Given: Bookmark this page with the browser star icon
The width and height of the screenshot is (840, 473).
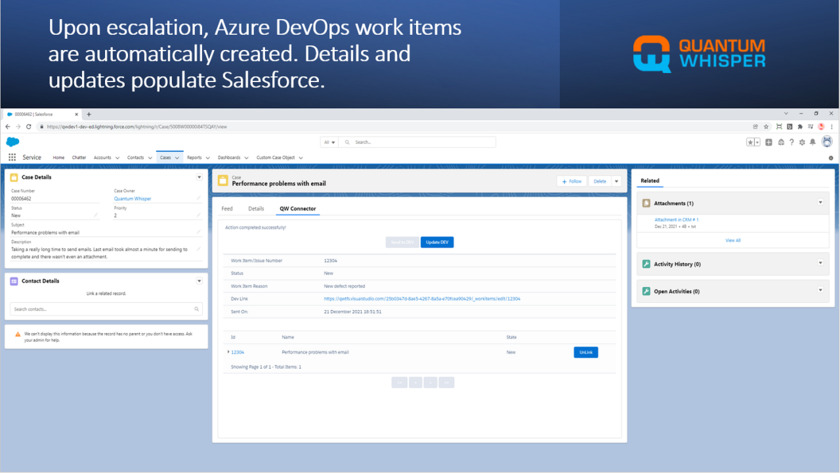Looking at the screenshot, I should pyautogui.click(x=766, y=127).
